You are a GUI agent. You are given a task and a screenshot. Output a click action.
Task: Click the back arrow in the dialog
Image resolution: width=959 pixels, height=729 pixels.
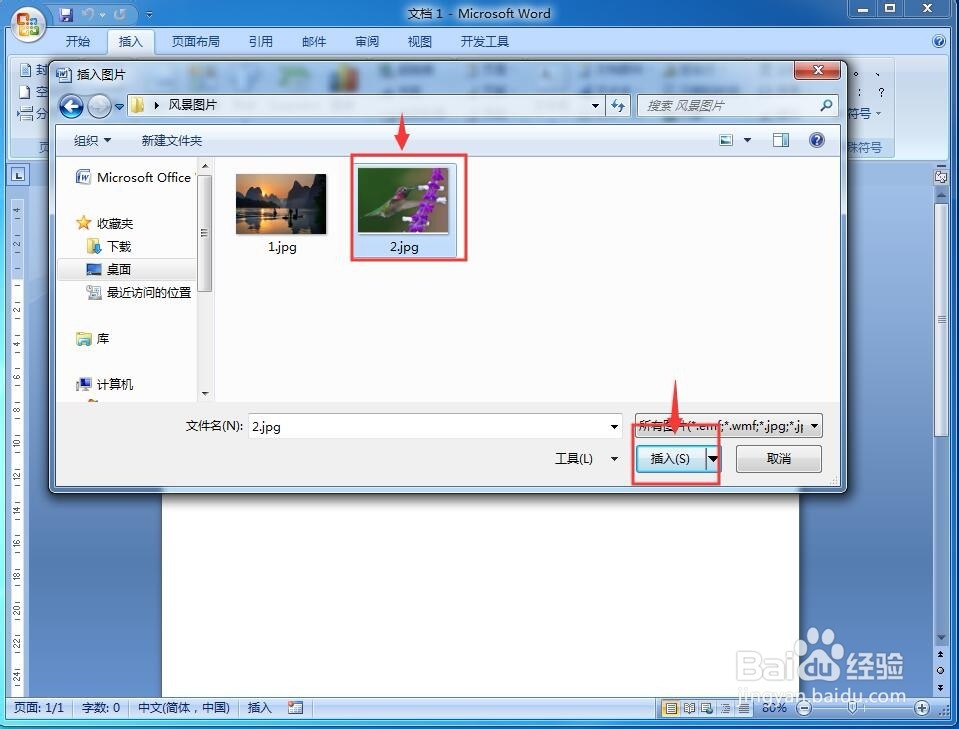72,106
